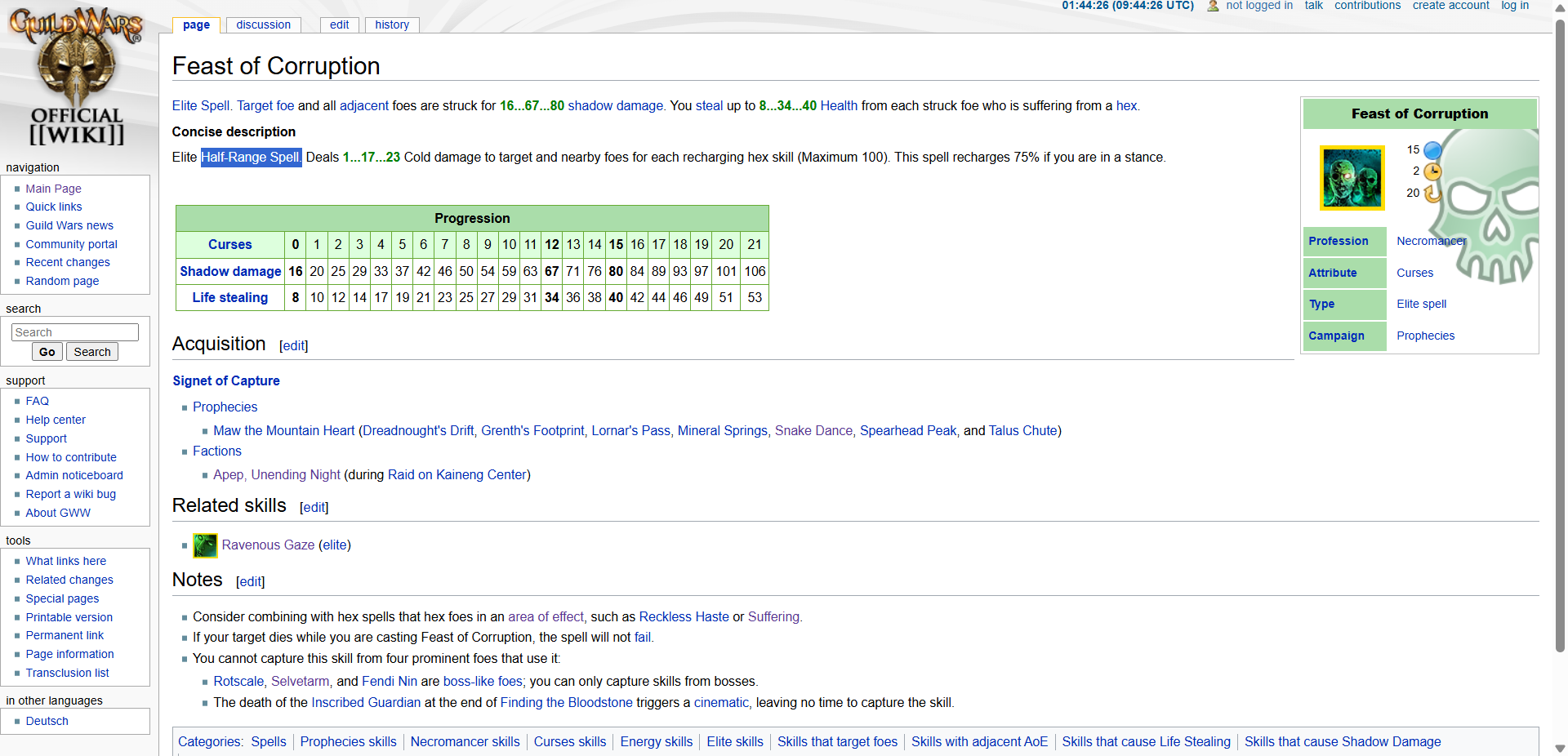Click the recharge time icon
This screenshot has width=1568, height=756.
click(1432, 193)
